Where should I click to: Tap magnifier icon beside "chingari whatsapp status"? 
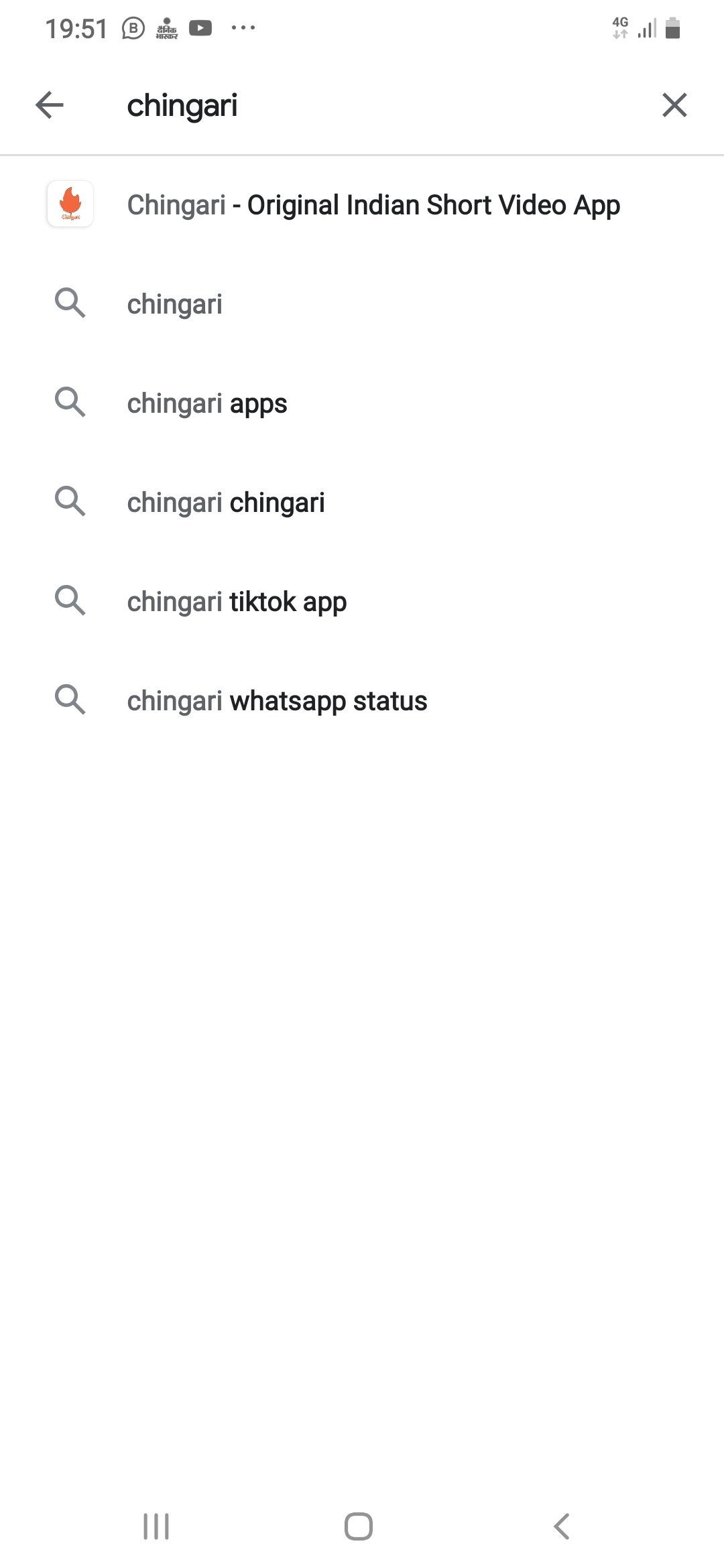tap(70, 700)
